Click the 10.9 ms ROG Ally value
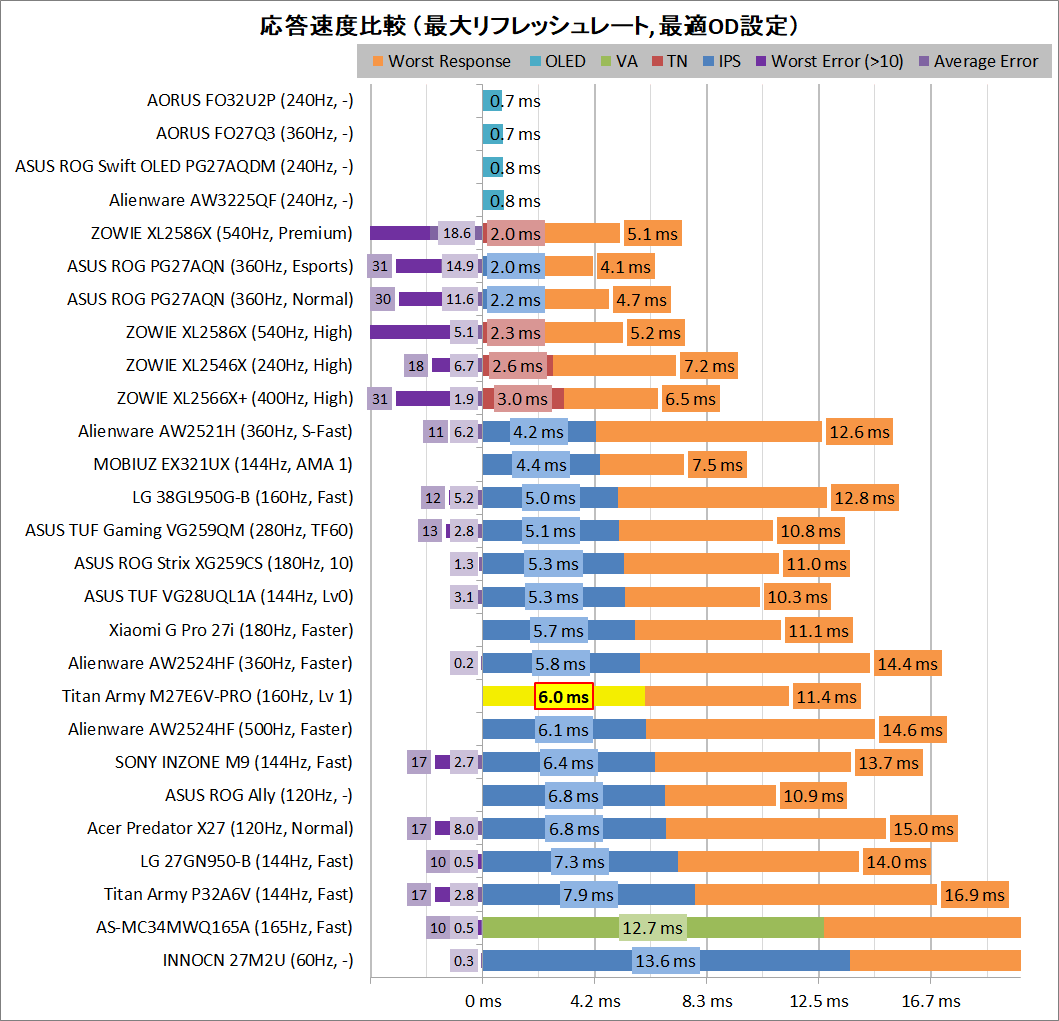This screenshot has height=1021, width=1059. [813, 796]
